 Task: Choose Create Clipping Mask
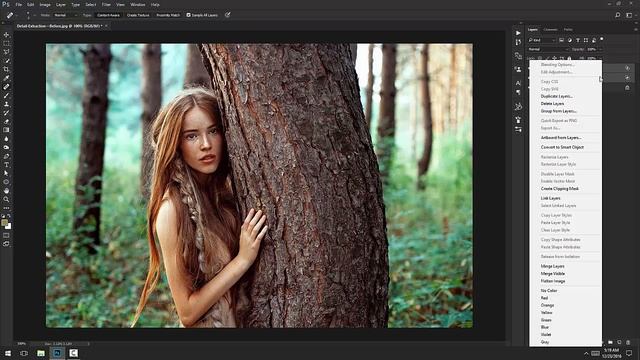(560, 189)
